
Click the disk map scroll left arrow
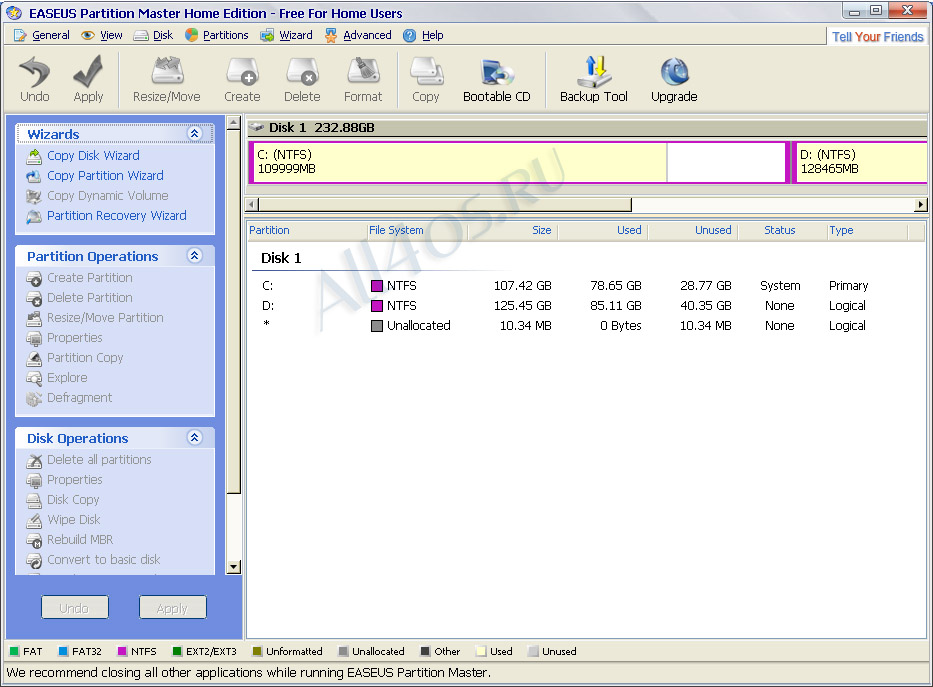click(x=252, y=205)
